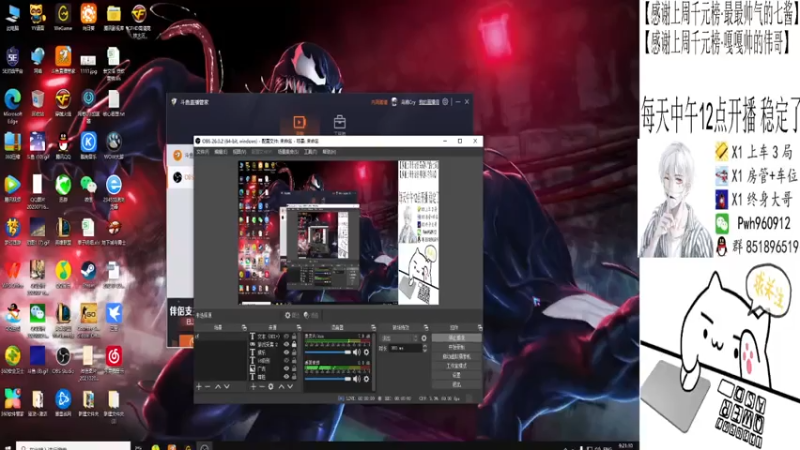Move the scene down in the OBS Scenes panel
The image size is (800, 450).
click(227, 386)
